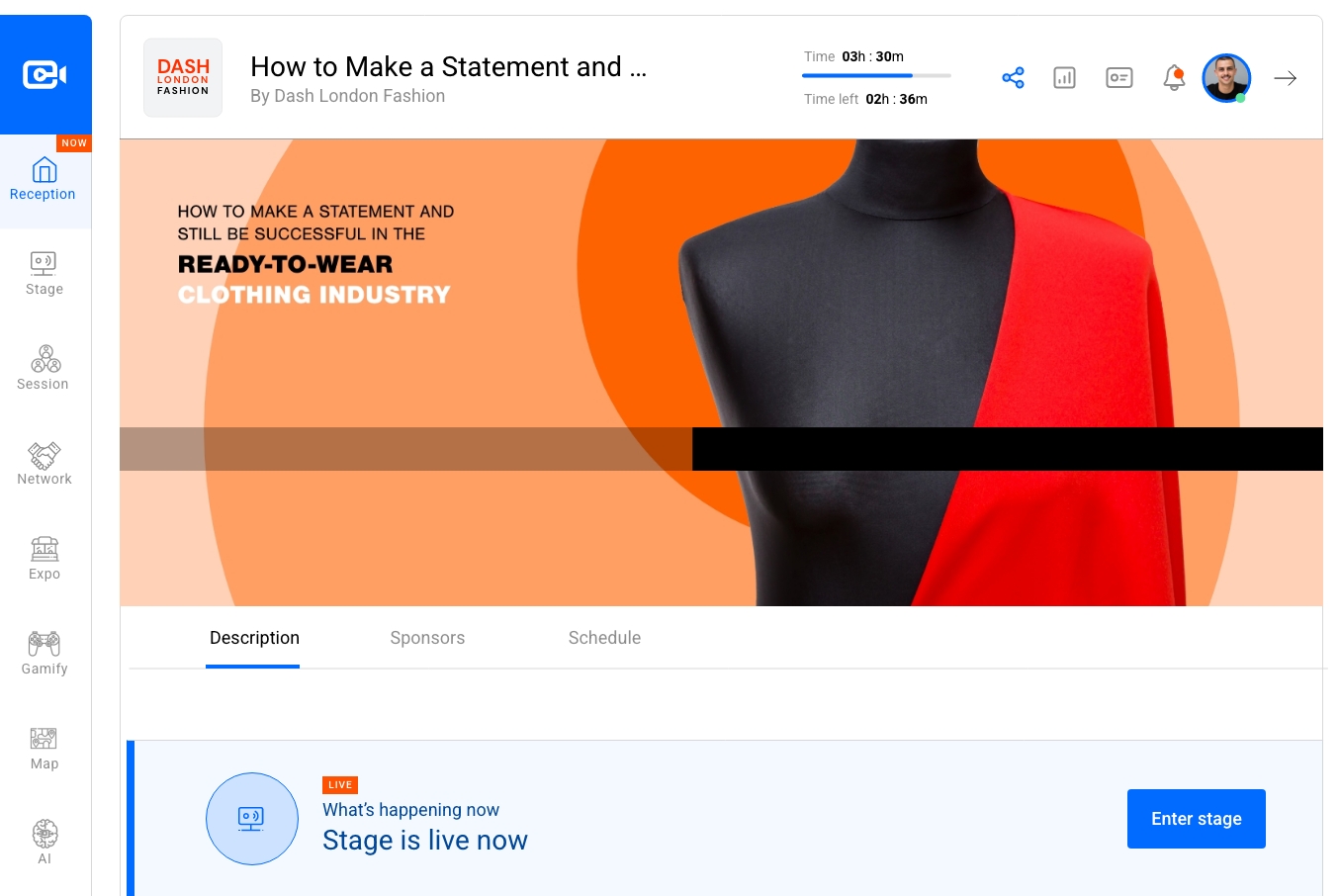This screenshot has width=1340, height=896.
Task: Click the event banner image
Action: click(x=721, y=372)
